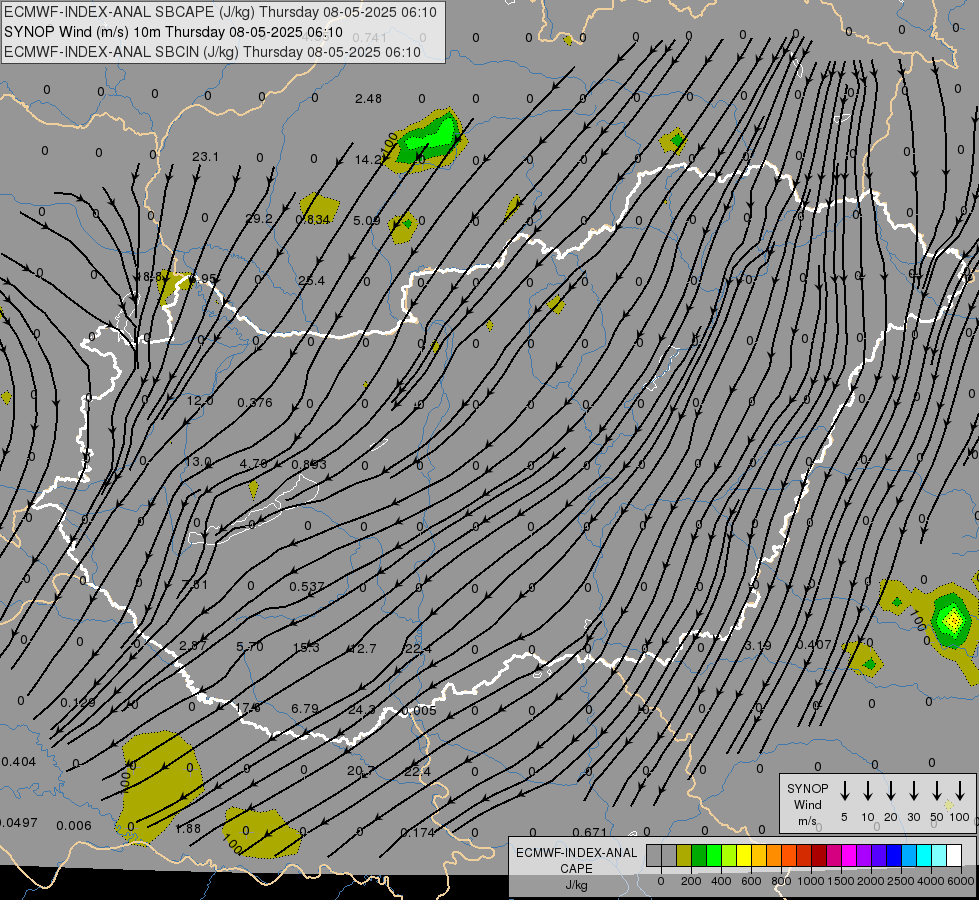Select the map value 13.0
Screen dimensions: 979x900
click(x=199, y=462)
